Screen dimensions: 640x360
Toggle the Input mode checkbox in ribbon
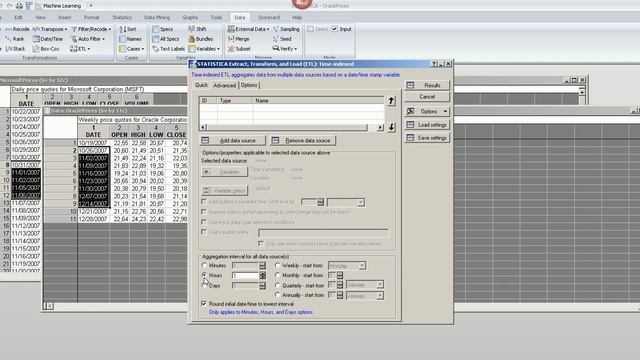[x=335, y=29]
